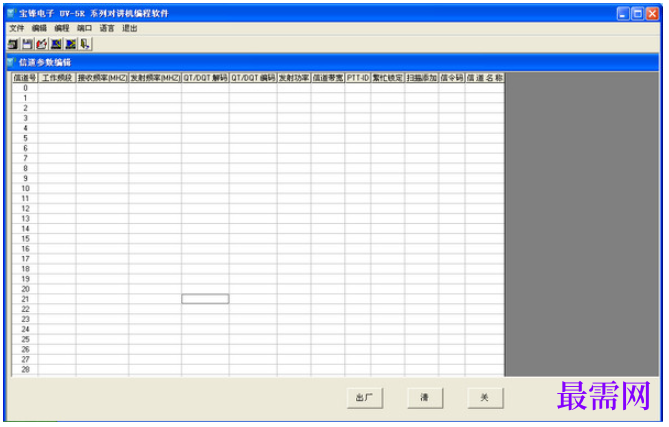
Task: Click the Open file toolbar icon
Action: pos(13,44)
